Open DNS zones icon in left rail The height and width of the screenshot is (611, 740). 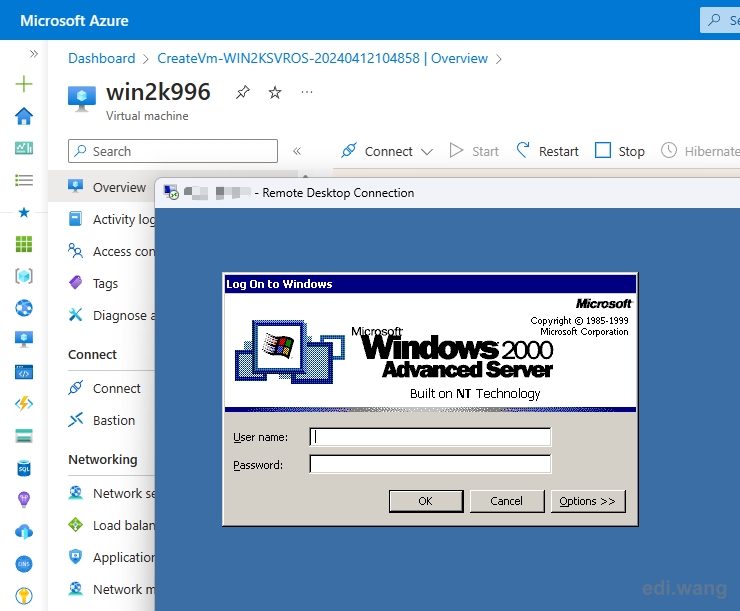24,564
